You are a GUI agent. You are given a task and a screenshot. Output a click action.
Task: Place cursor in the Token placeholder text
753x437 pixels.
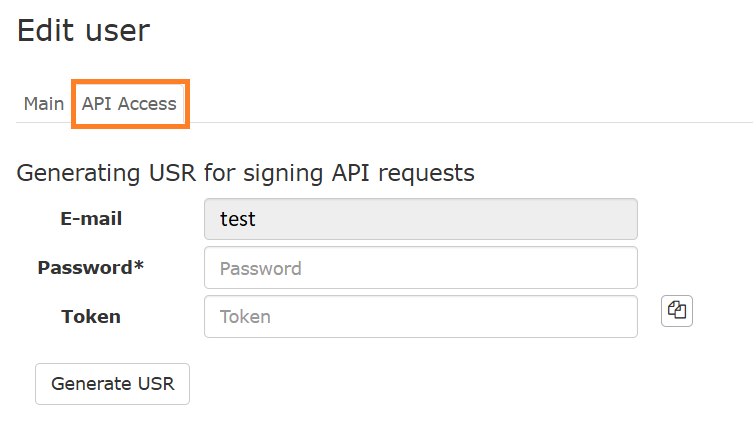click(x=245, y=316)
